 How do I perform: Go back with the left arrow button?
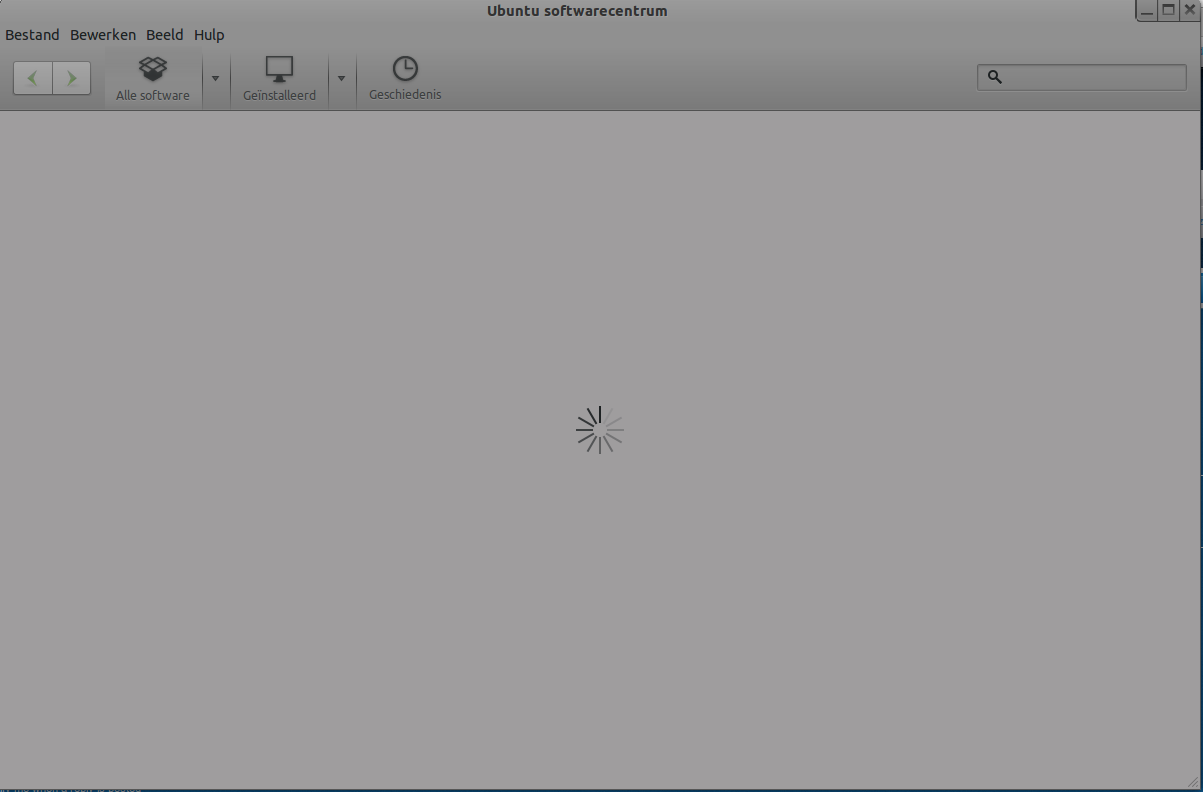click(33, 78)
